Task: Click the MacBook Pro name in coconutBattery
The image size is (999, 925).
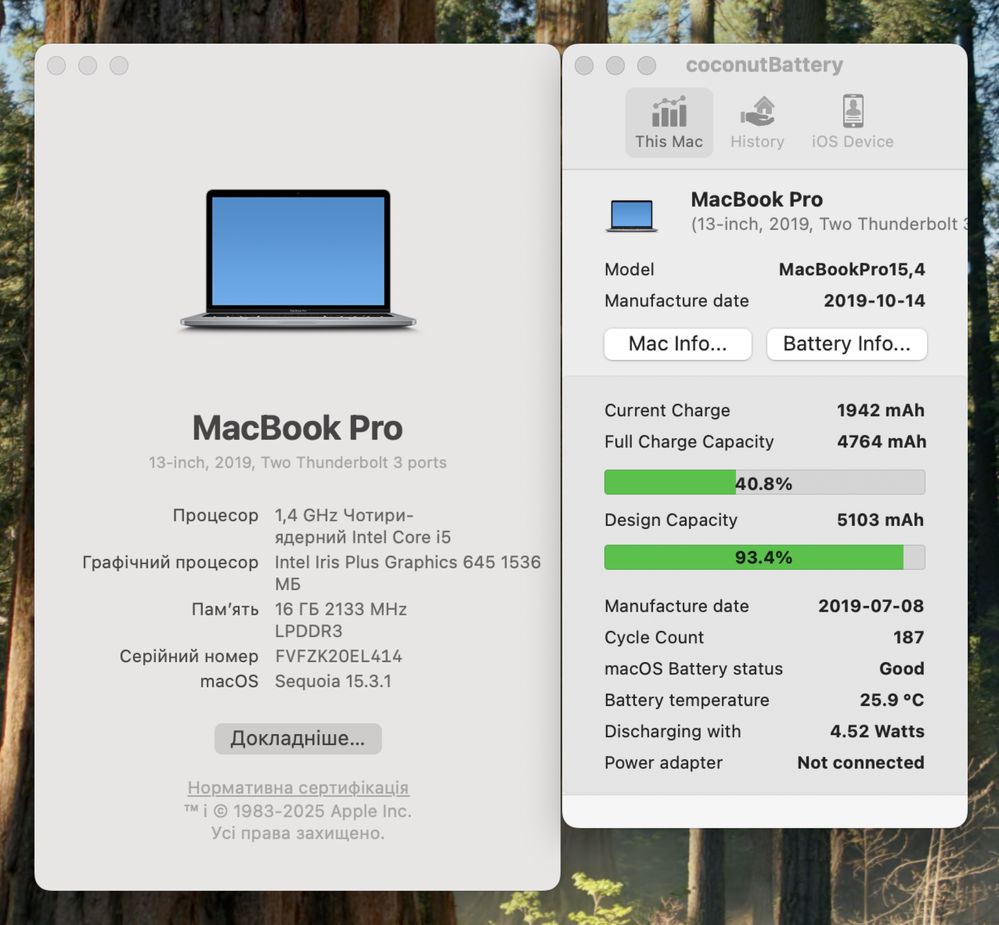Action: (757, 199)
